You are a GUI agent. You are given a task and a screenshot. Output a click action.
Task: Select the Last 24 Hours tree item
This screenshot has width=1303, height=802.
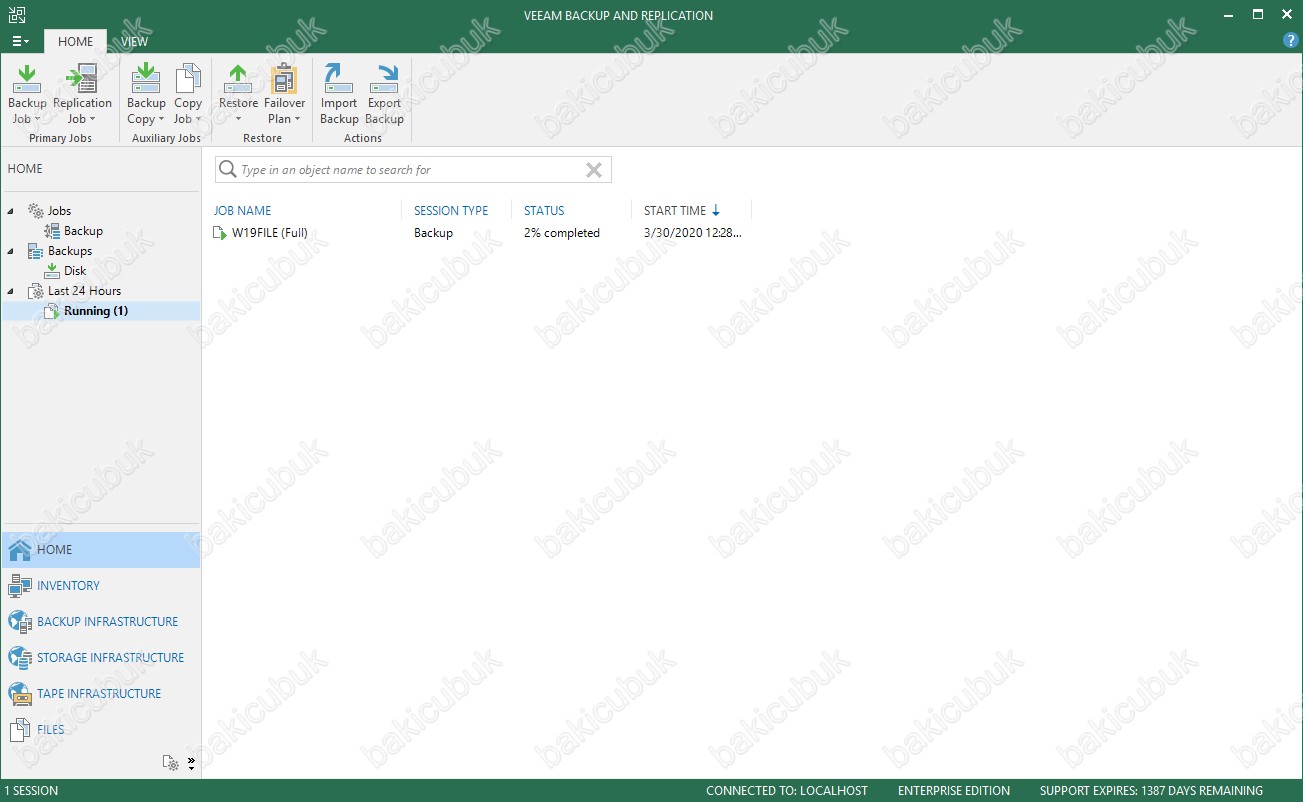(x=84, y=291)
